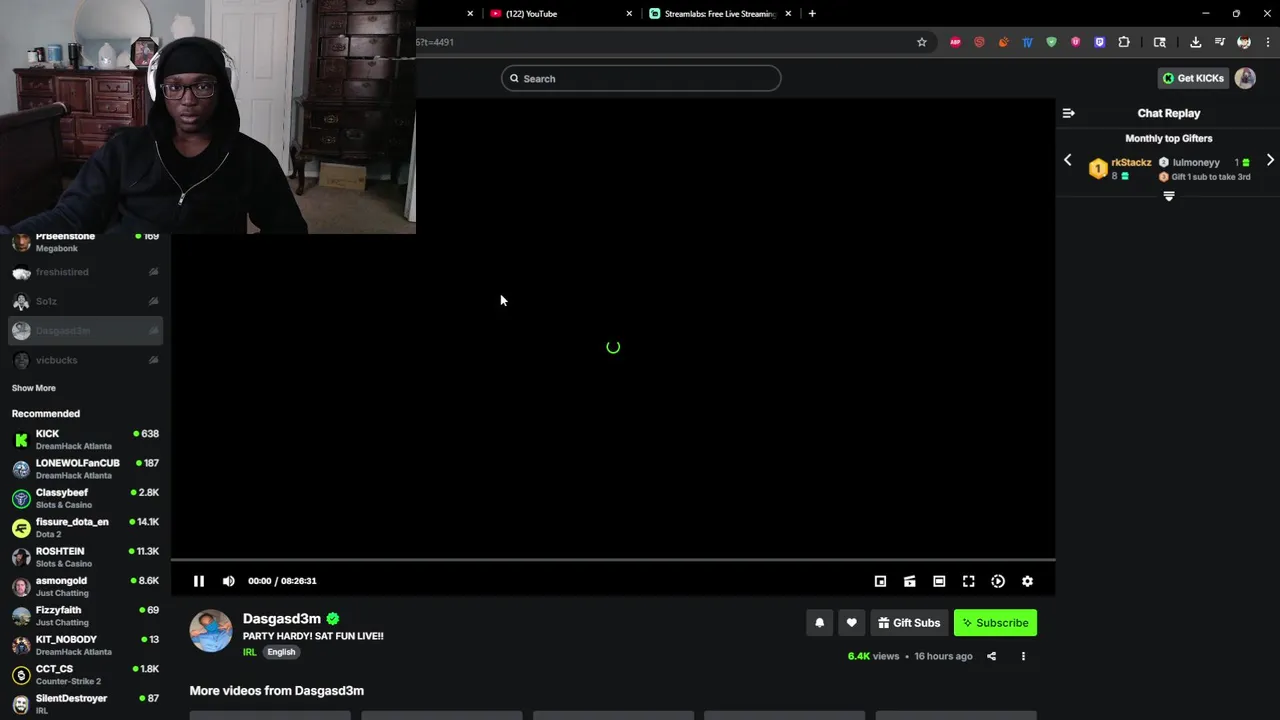Click the Dasgasd3m channel name
This screenshot has height=720, width=1280.
click(x=281, y=619)
